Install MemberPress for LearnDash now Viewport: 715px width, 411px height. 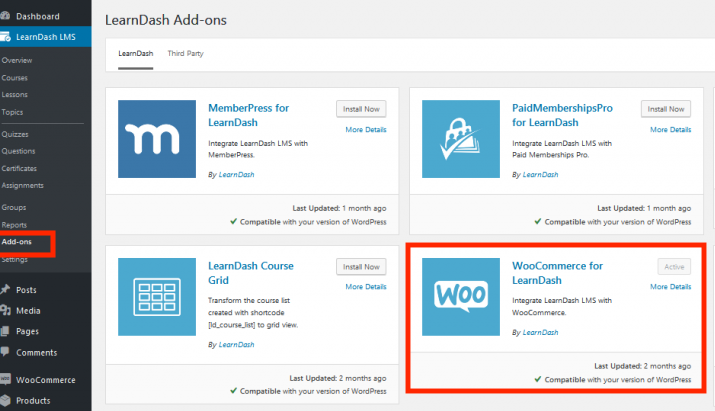click(x=361, y=109)
